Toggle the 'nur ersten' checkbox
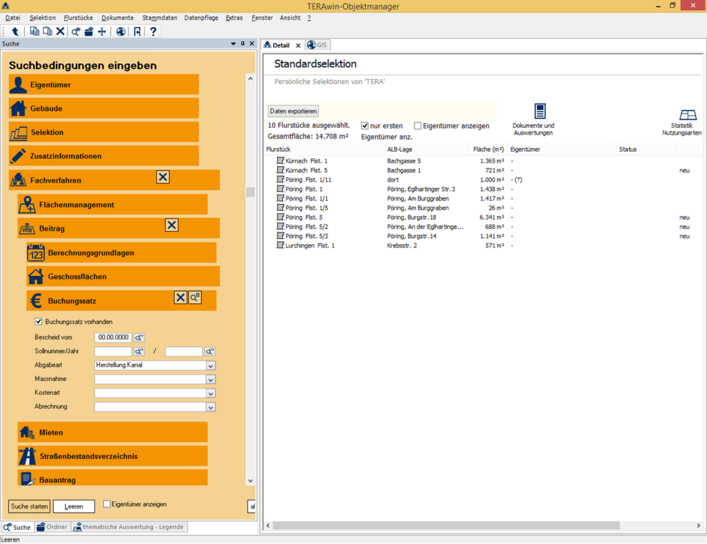The height and width of the screenshot is (544, 707). pos(365,126)
